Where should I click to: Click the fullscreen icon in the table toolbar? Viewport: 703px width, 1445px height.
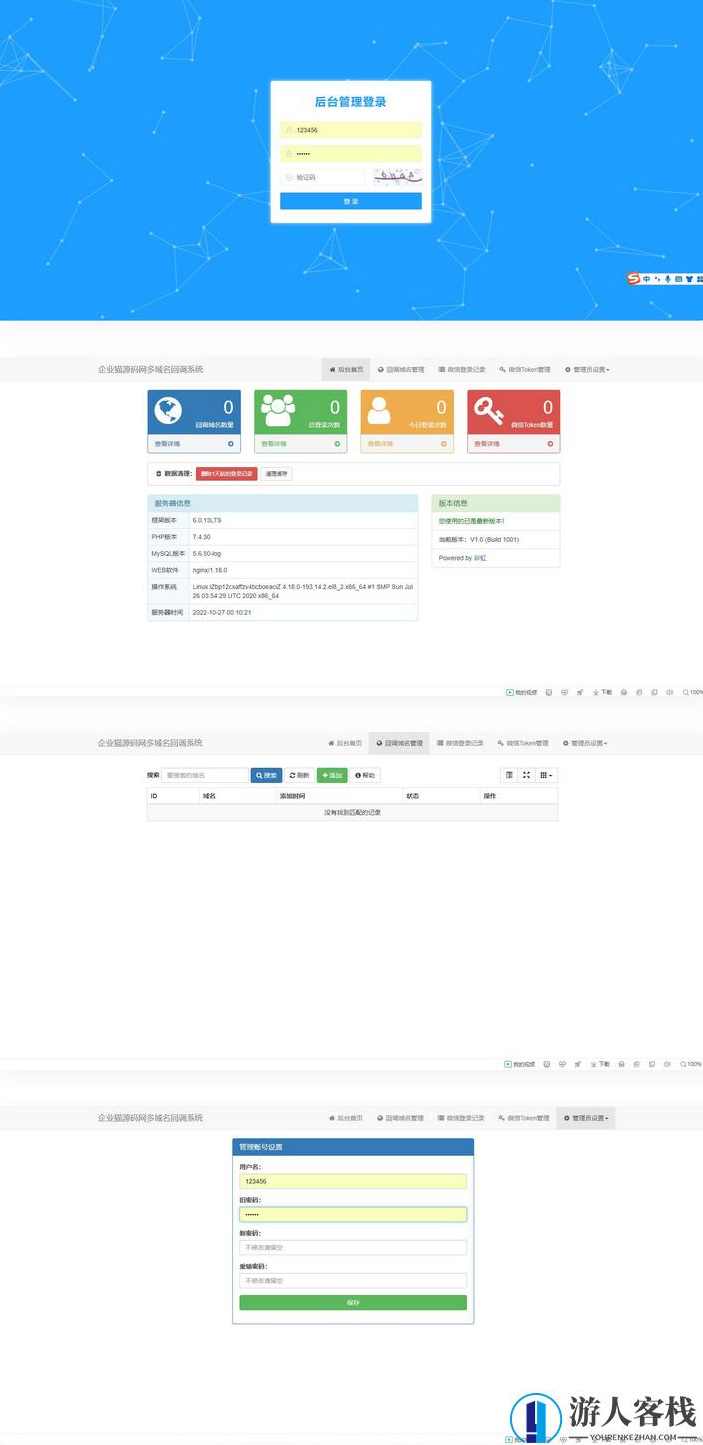pyautogui.click(x=527, y=775)
